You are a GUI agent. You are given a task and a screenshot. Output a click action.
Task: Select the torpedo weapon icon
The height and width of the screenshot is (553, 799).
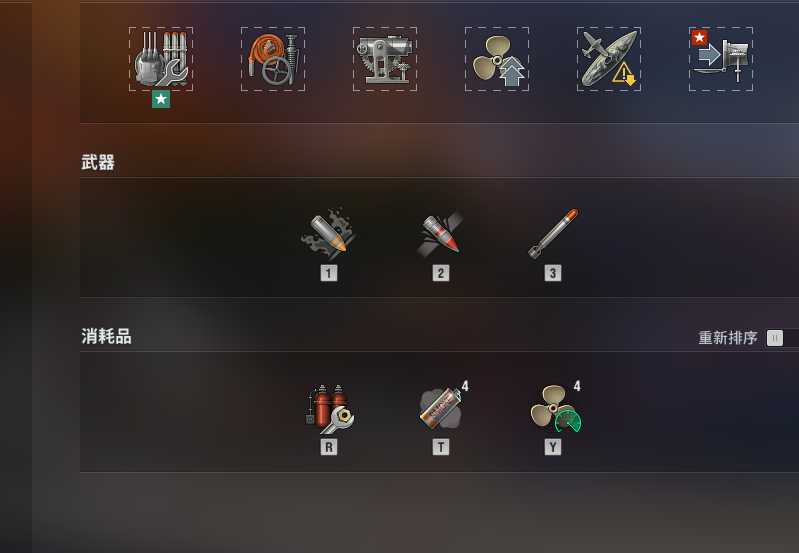[x=553, y=233]
